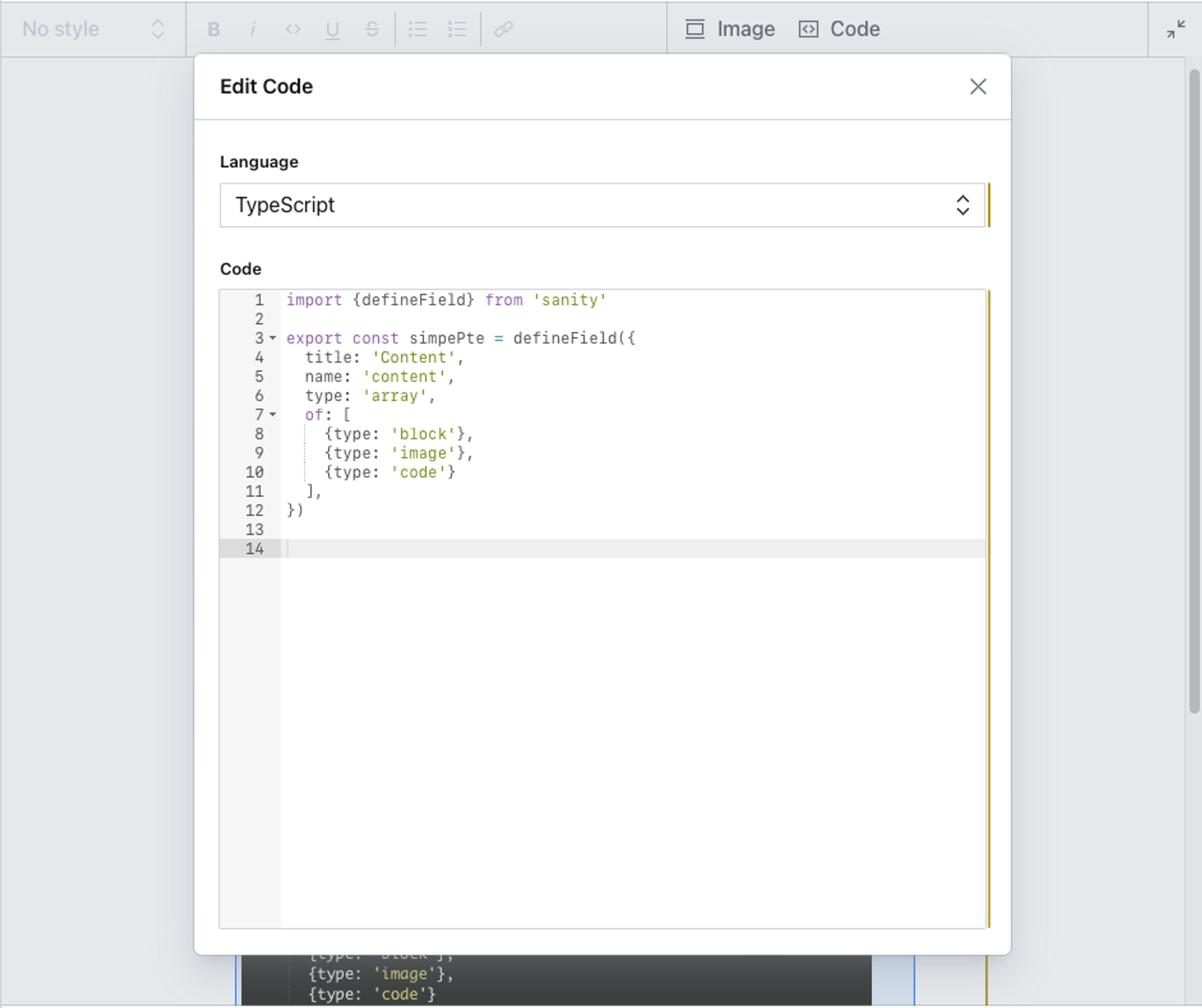This screenshot has width=1202, height=1008.
Task: Collapse the fullscreen editor
Action: pyautogui.click(x=1175, y=29)
